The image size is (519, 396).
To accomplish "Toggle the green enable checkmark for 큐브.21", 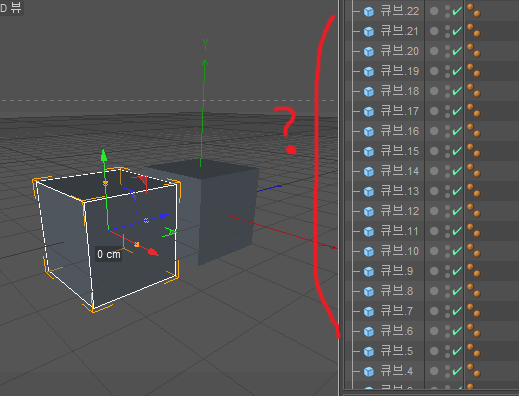I will coord(457,31).
